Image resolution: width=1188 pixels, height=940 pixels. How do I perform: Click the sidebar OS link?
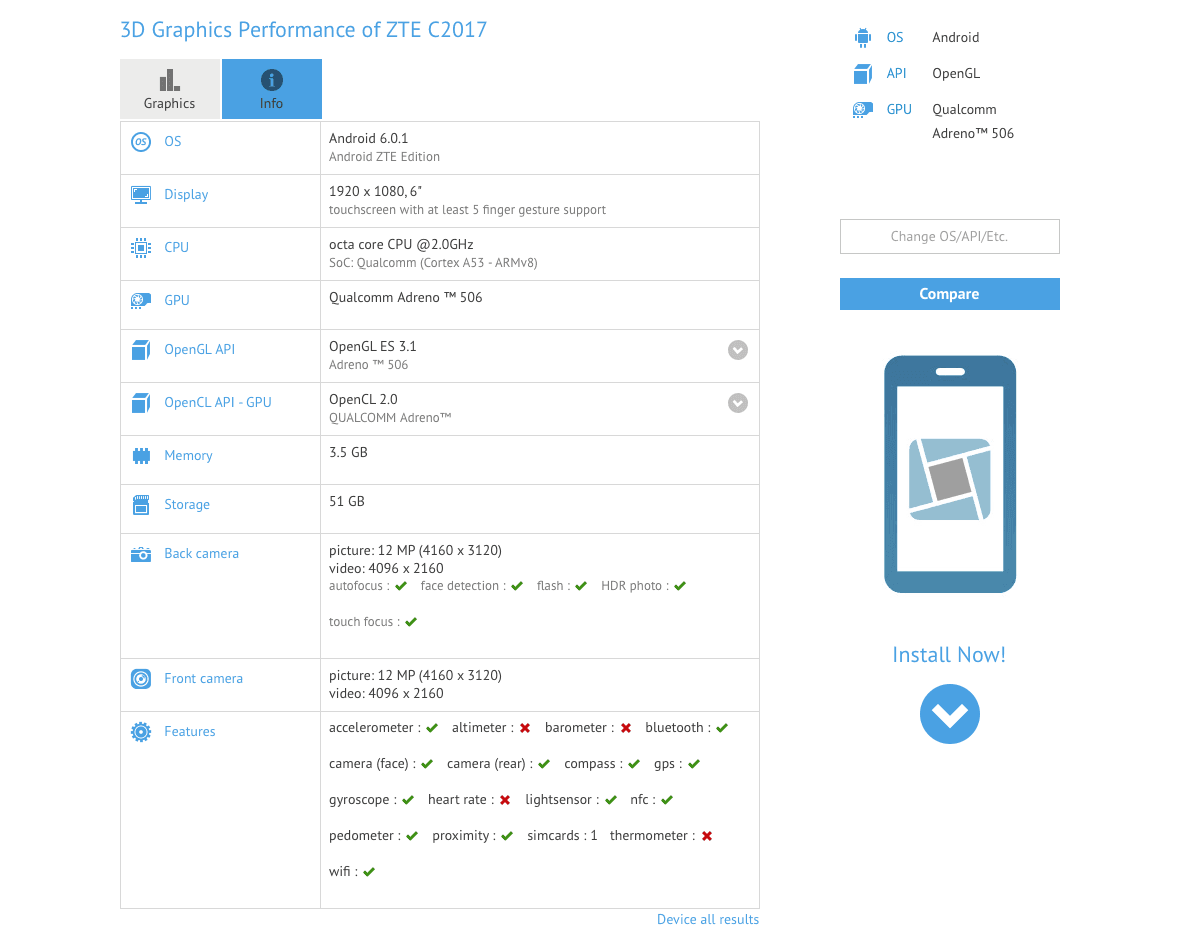tap(896, 38)
